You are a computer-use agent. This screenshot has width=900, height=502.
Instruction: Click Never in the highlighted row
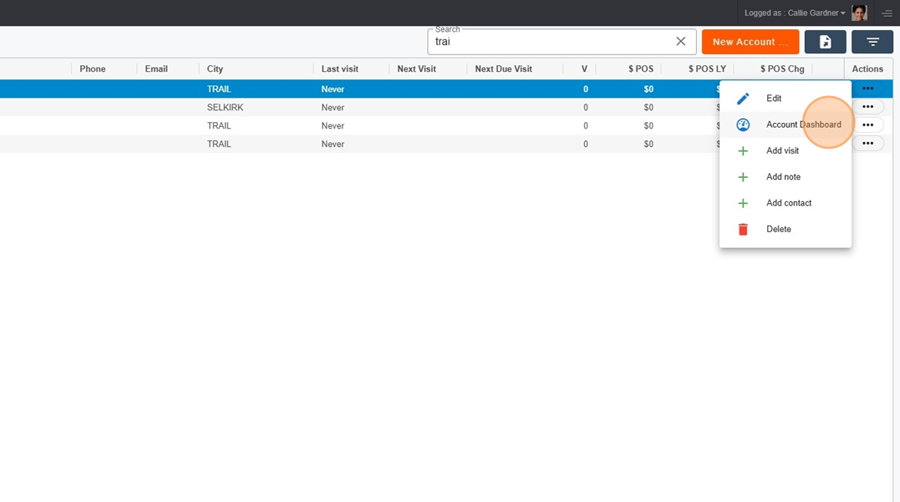[333, 89]
